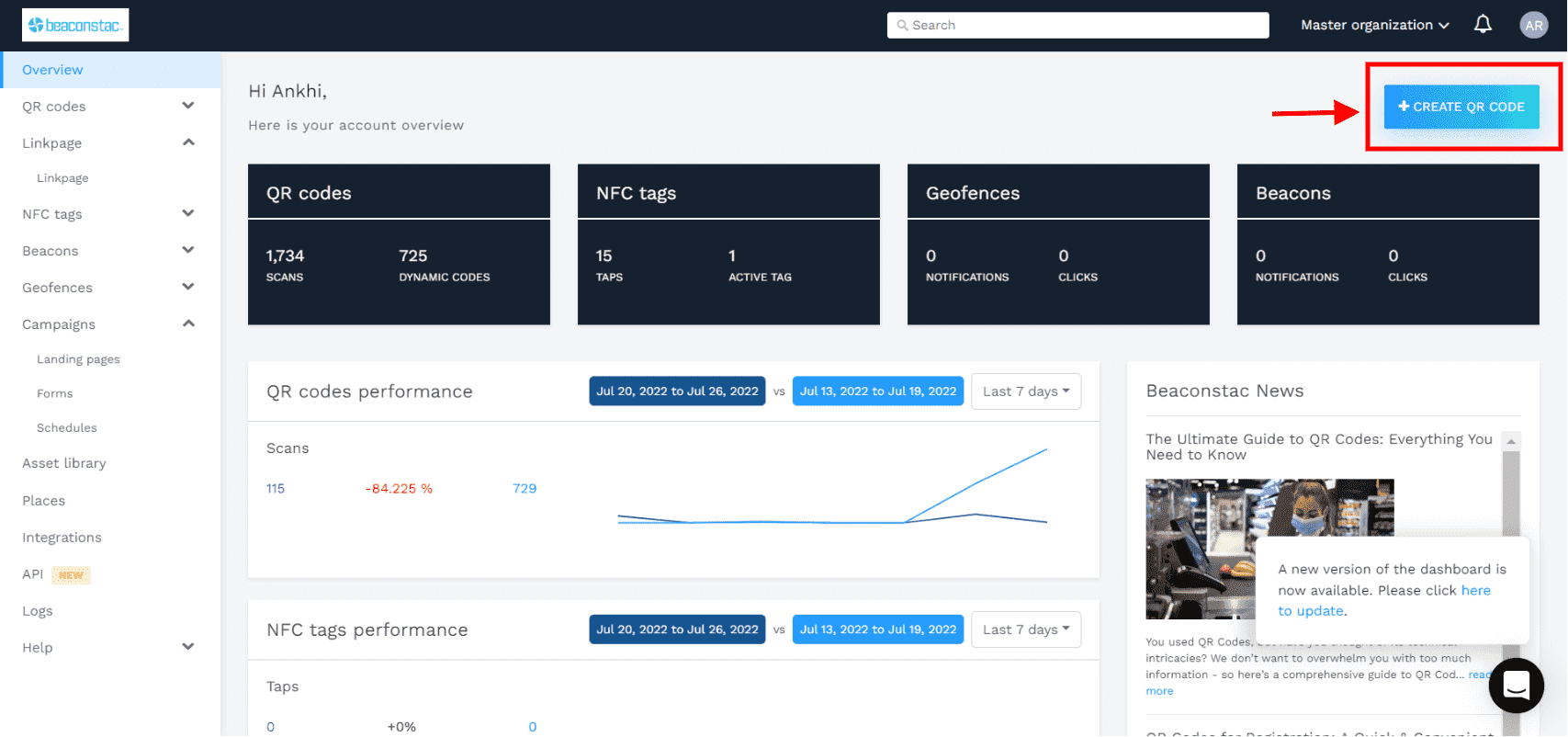Open the Linkpage sub-item
Image resolution: width=1568 pixels, height=737 pixels.
click(62, 178)
